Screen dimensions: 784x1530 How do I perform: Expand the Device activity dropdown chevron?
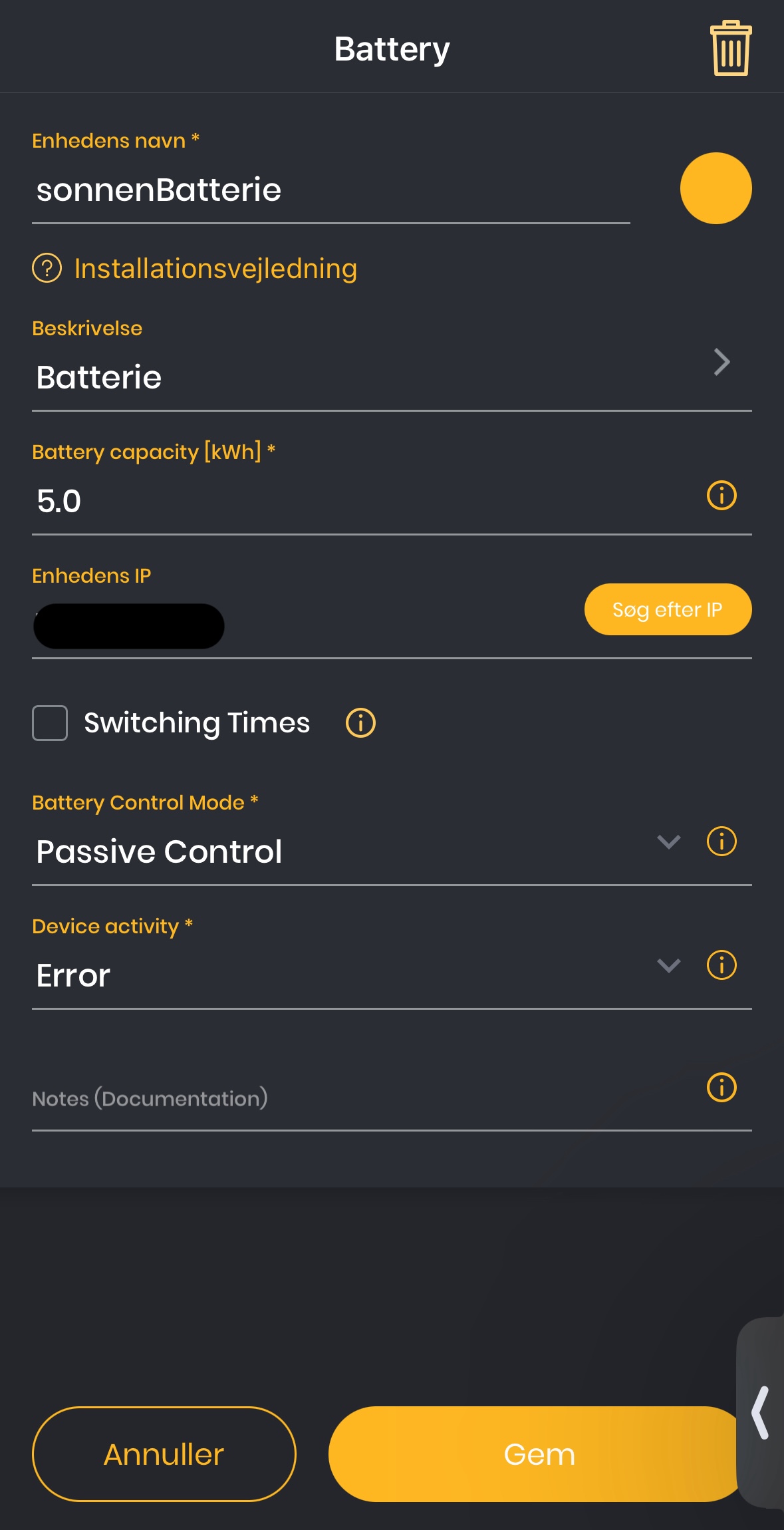point(668,966)
